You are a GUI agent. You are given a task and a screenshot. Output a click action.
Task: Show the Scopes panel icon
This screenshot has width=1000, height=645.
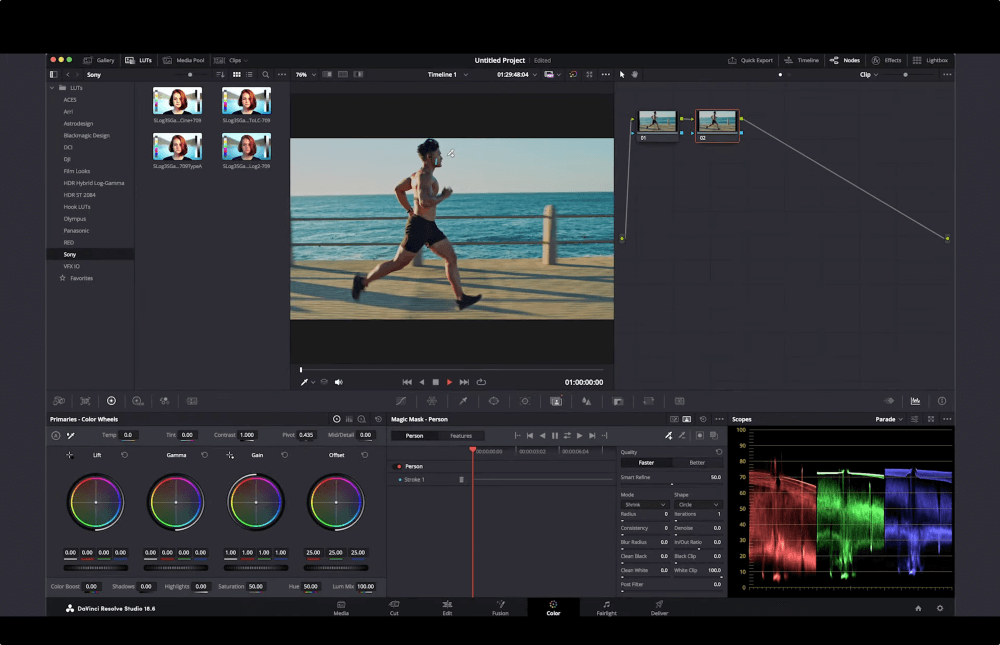915,401
